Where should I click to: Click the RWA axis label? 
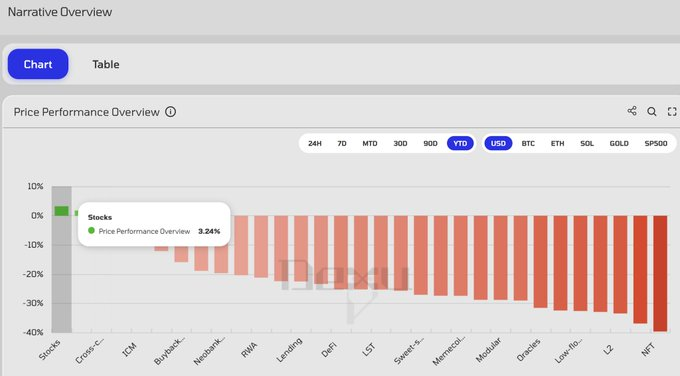(249, 350)
